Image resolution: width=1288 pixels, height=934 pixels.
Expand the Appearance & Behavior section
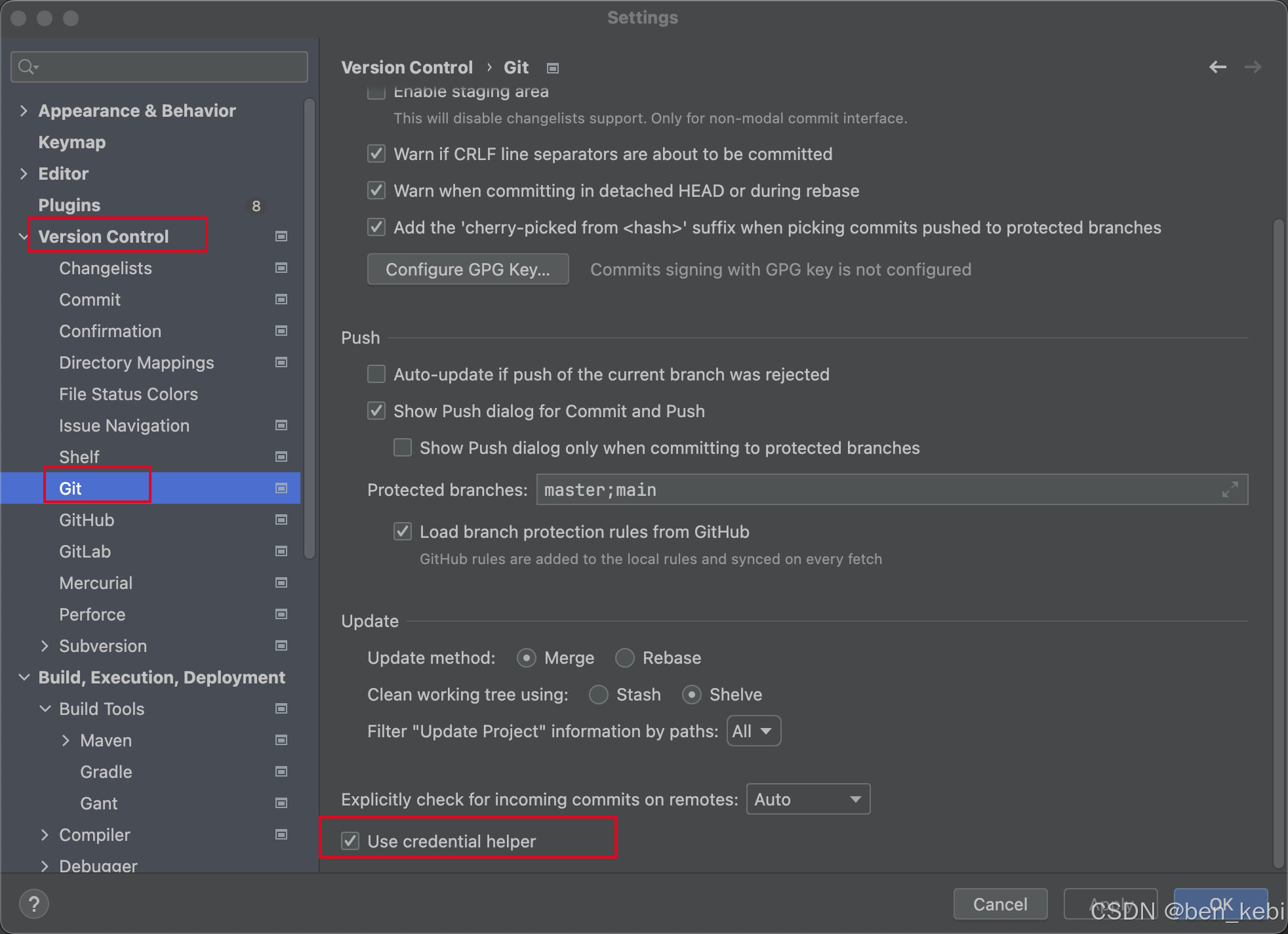24,110
